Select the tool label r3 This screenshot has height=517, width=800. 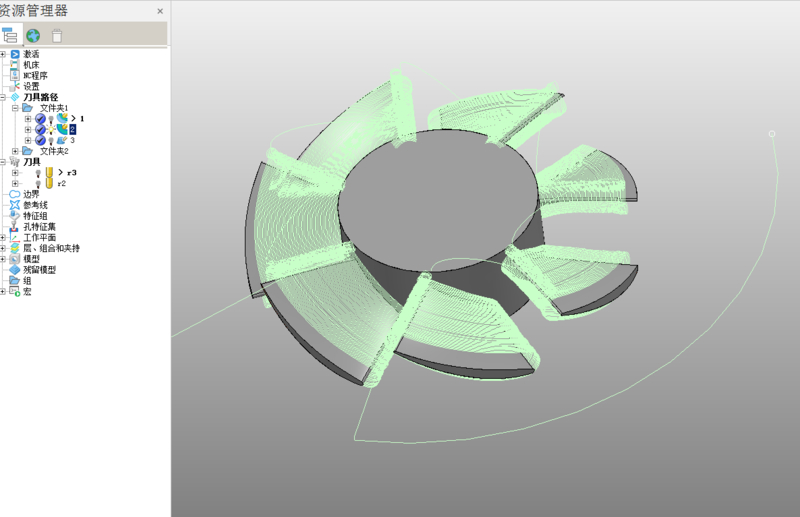[72, 173]
